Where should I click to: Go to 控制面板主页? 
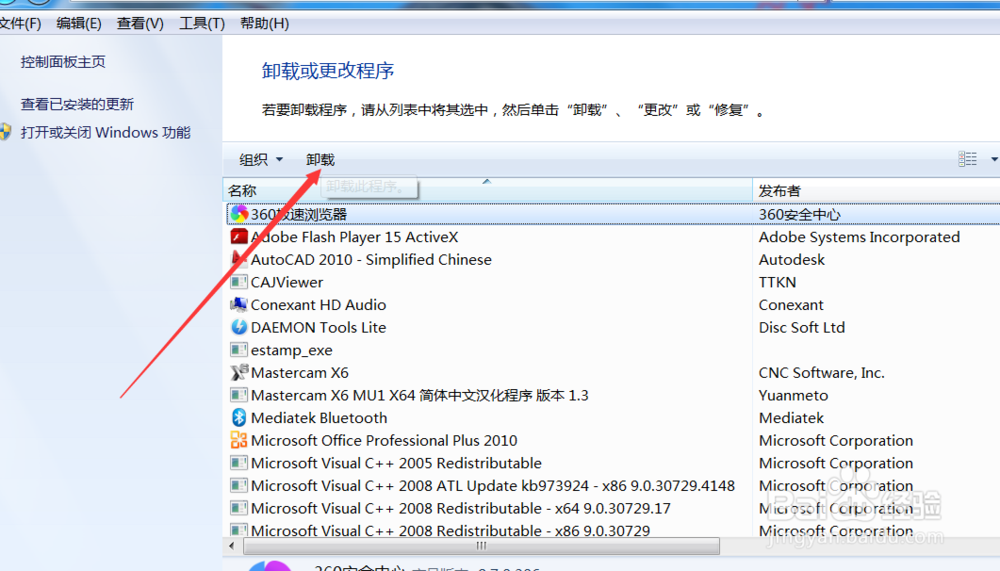click(63, 62)
